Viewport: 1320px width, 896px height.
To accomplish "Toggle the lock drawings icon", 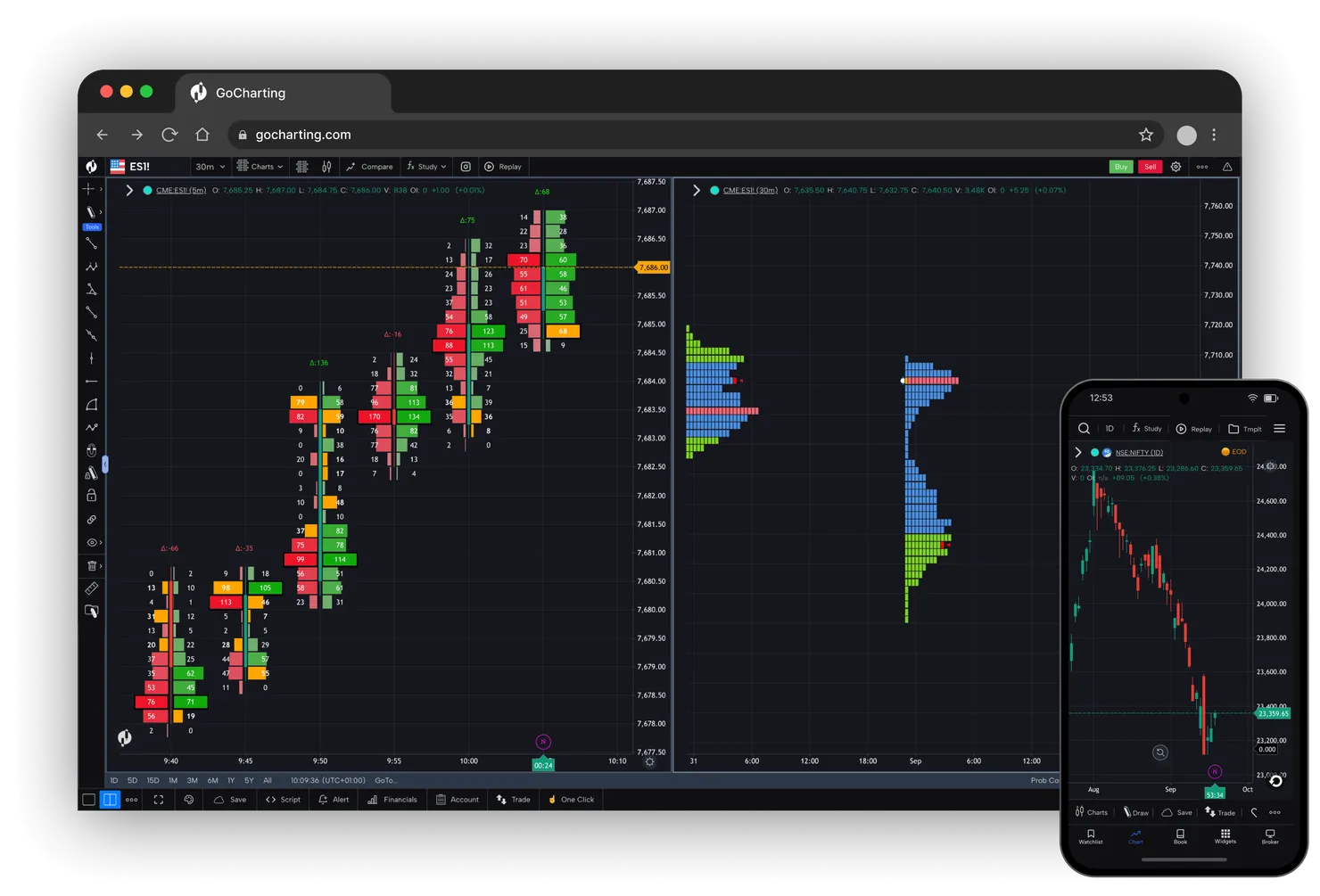I will (91, 496).
